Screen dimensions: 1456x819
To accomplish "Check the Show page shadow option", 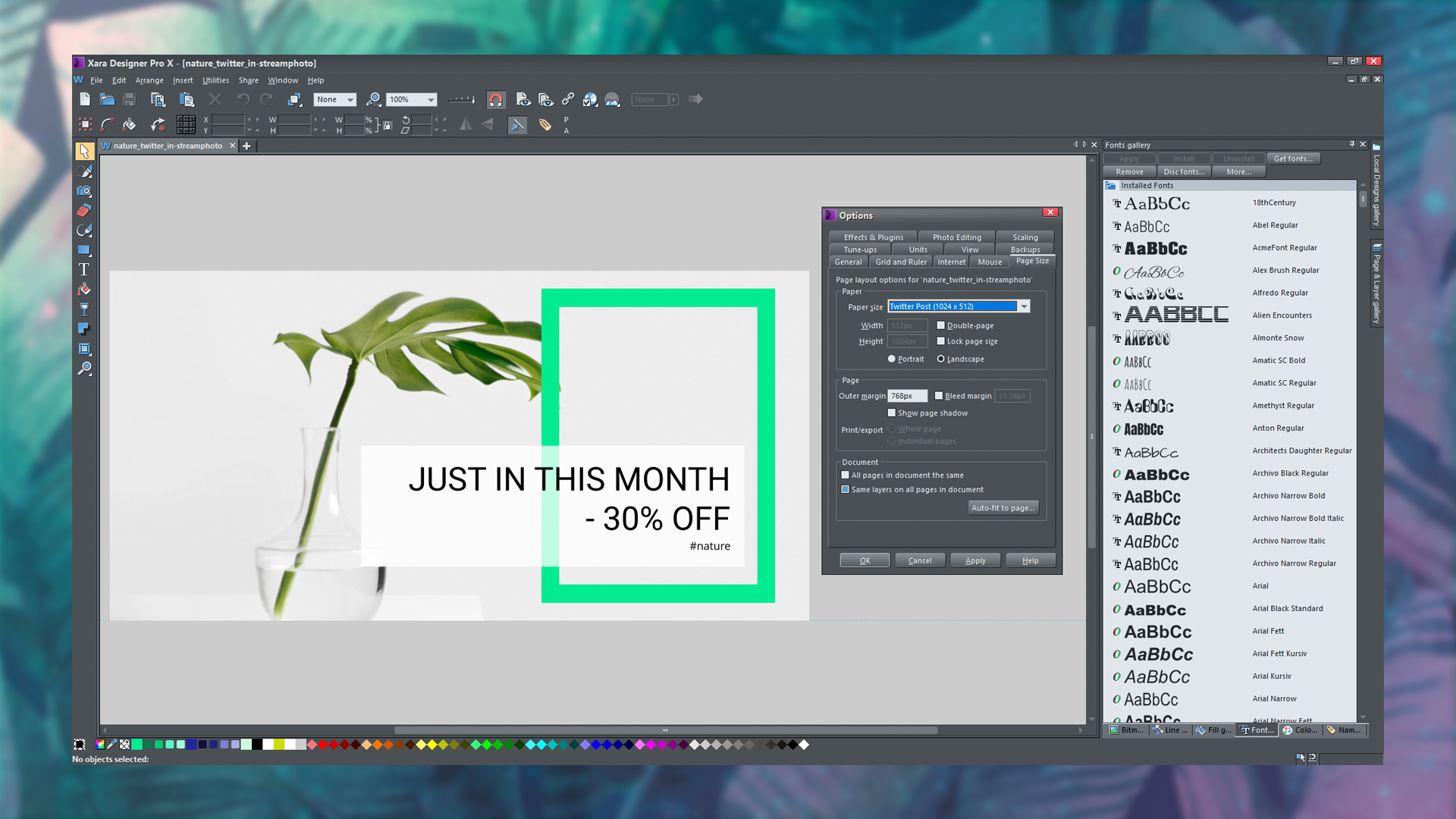I will 893,413.
